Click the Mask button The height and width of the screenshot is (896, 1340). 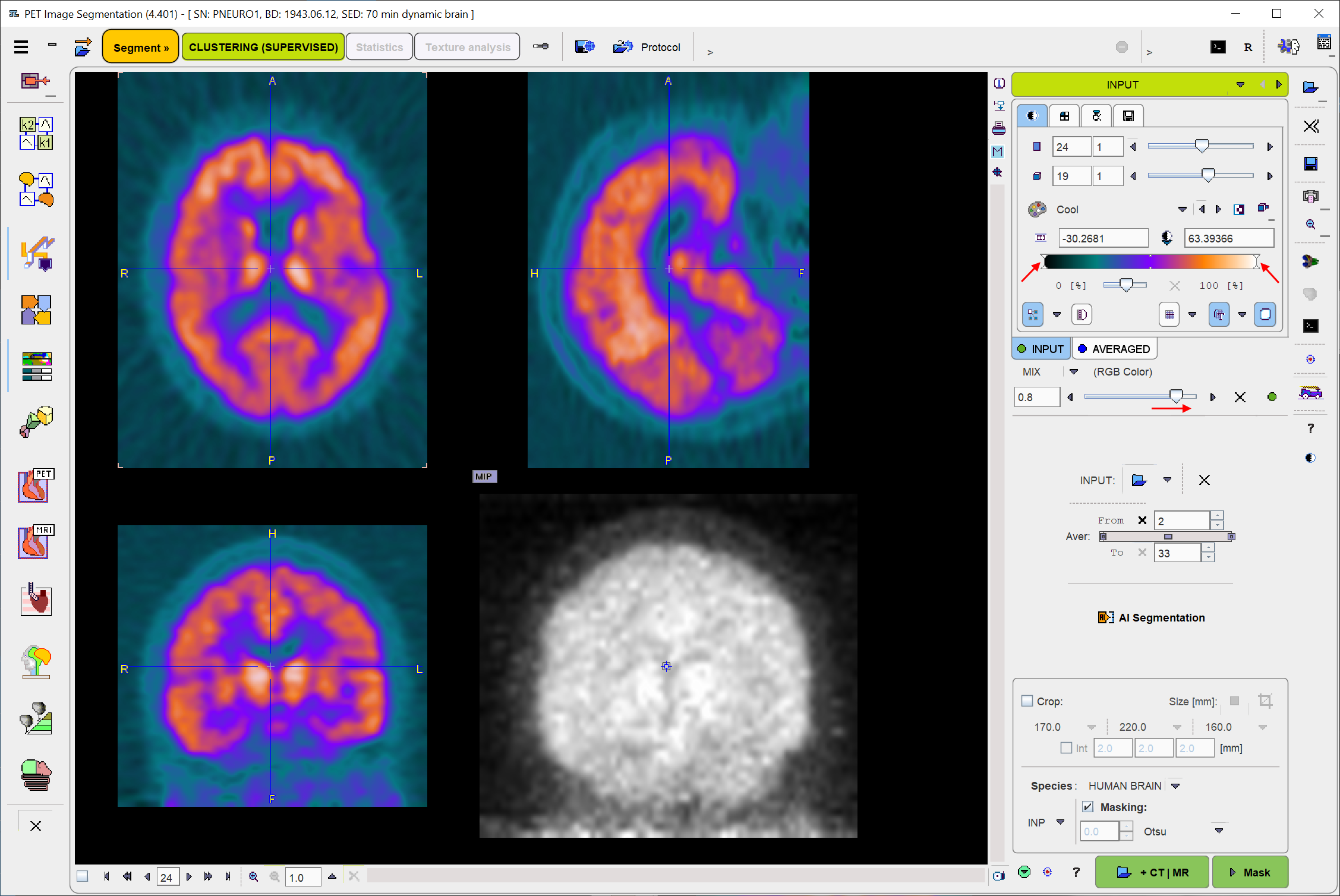[x=1250, y=872]
